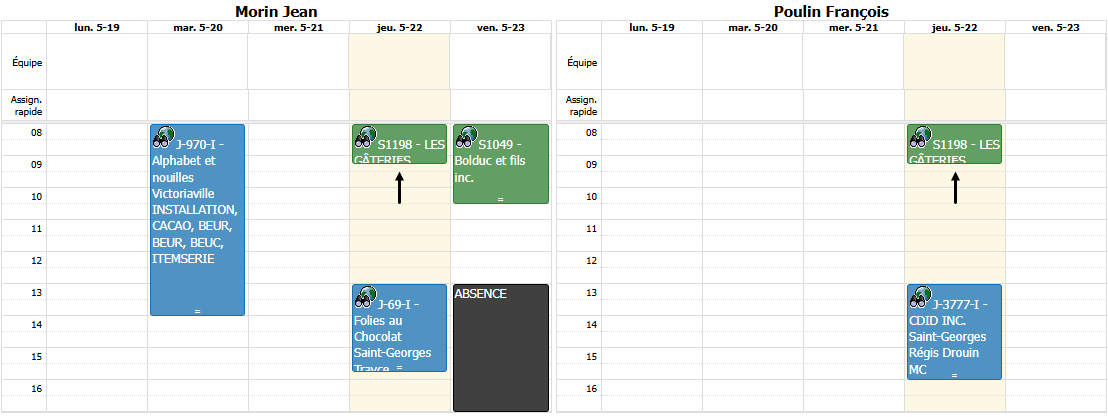Select the ABSENCE block on ven. 5-23
The width and height of the screenshot is (1108, 417).
click(500, 348)
